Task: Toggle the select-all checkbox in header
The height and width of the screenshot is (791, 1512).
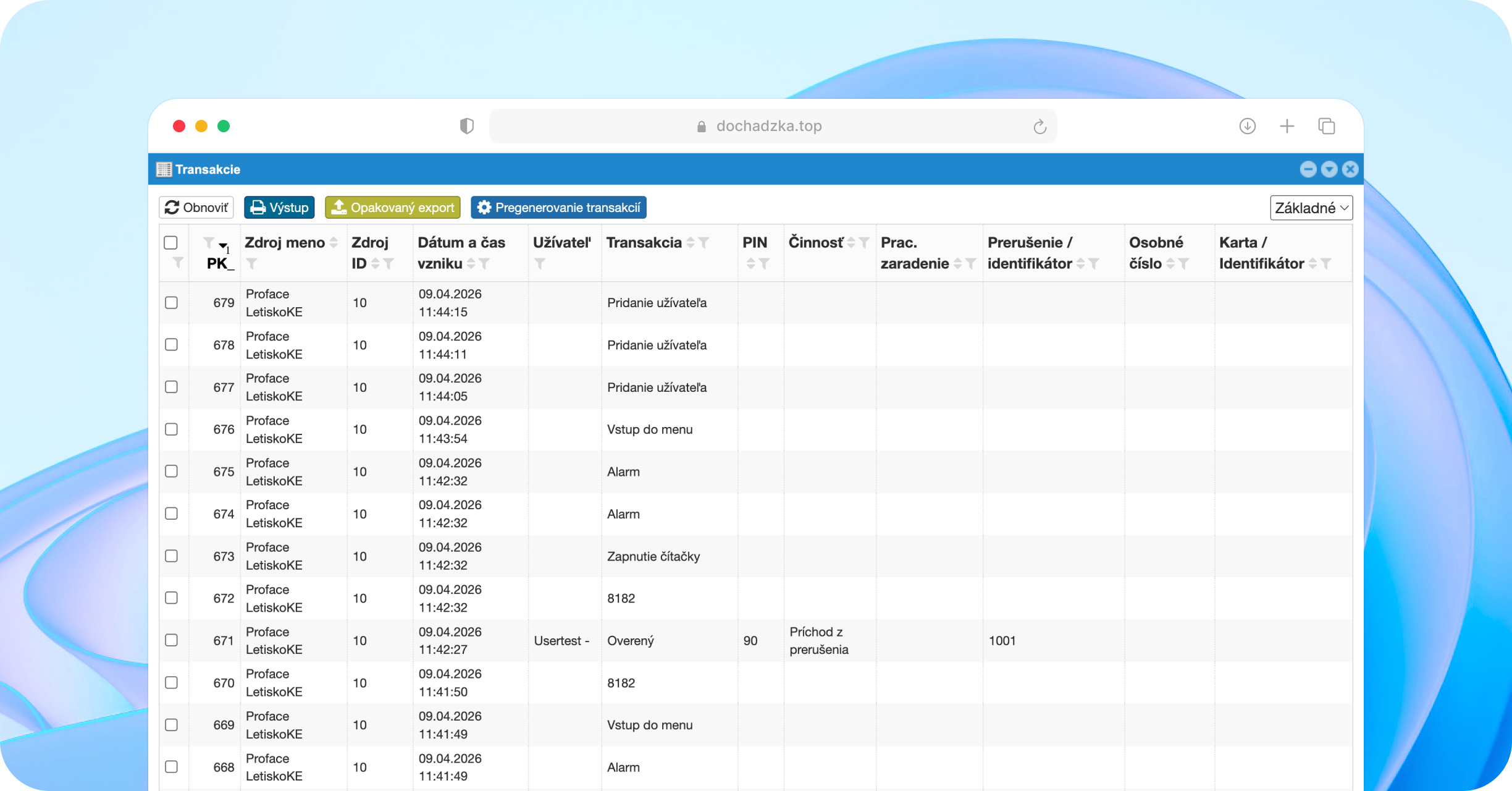Action: coord(171,243)
